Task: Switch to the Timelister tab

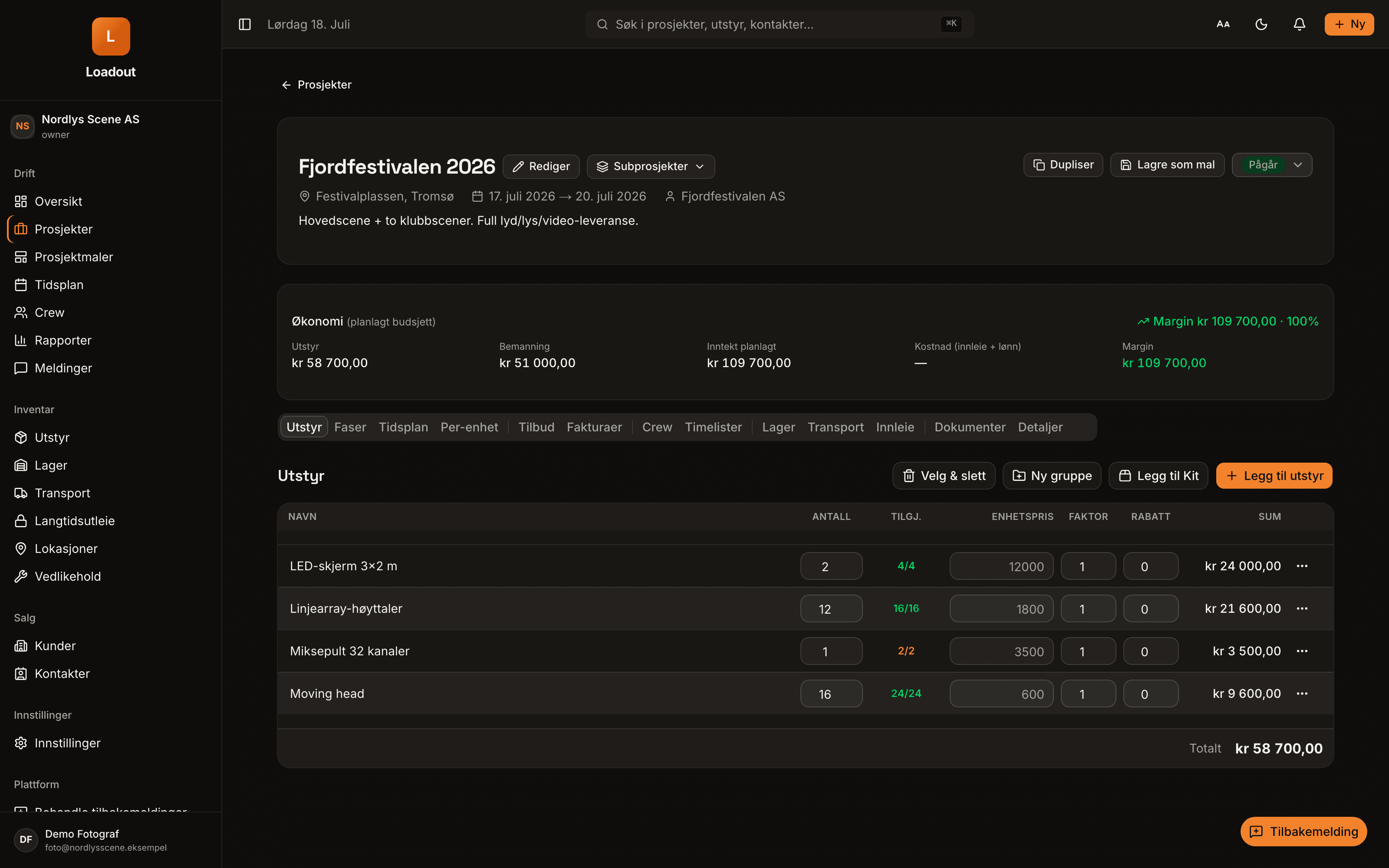Action: coord(714,427)
